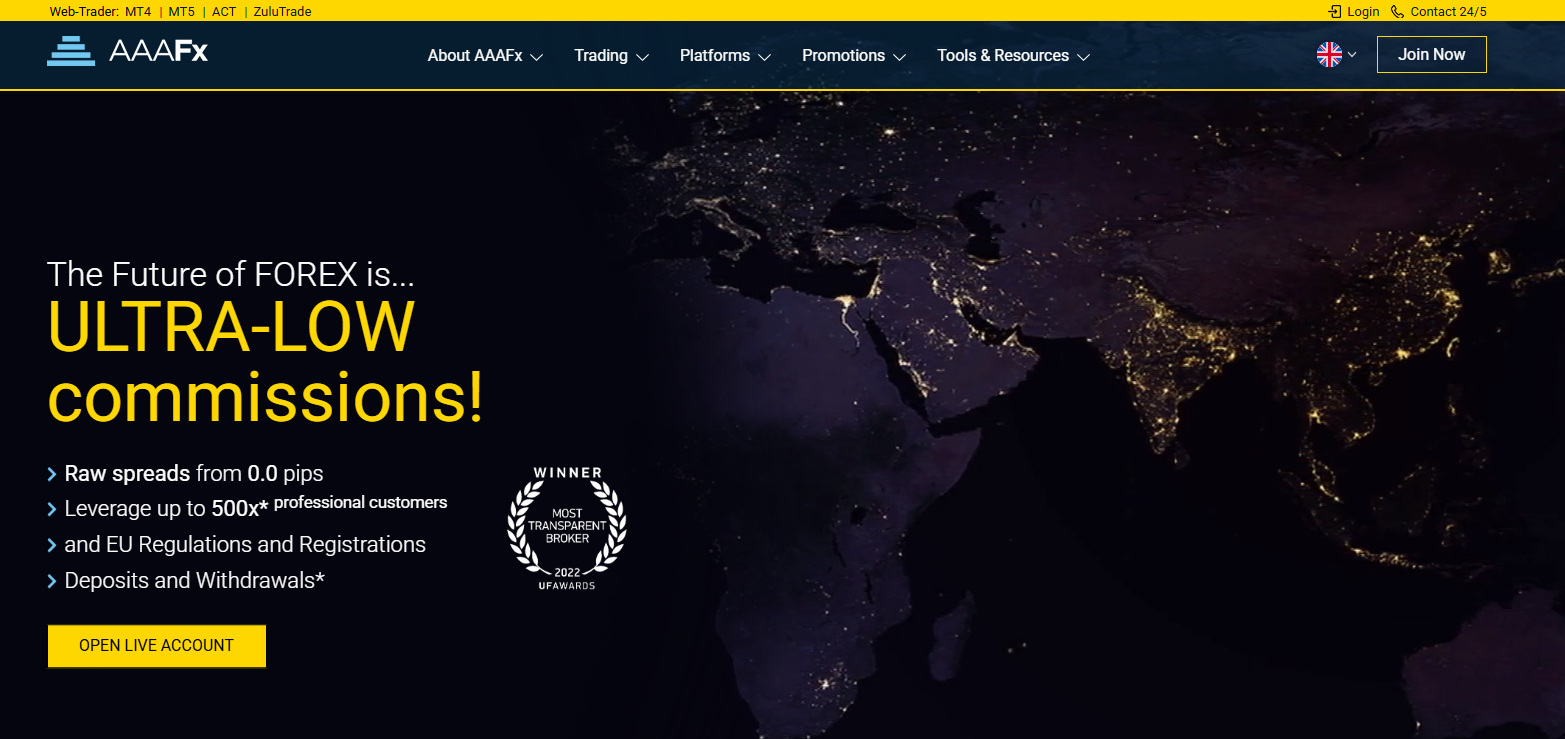The image size is (1565, 739).
Task: Open the Promotions menu
Action: [853, 56]
